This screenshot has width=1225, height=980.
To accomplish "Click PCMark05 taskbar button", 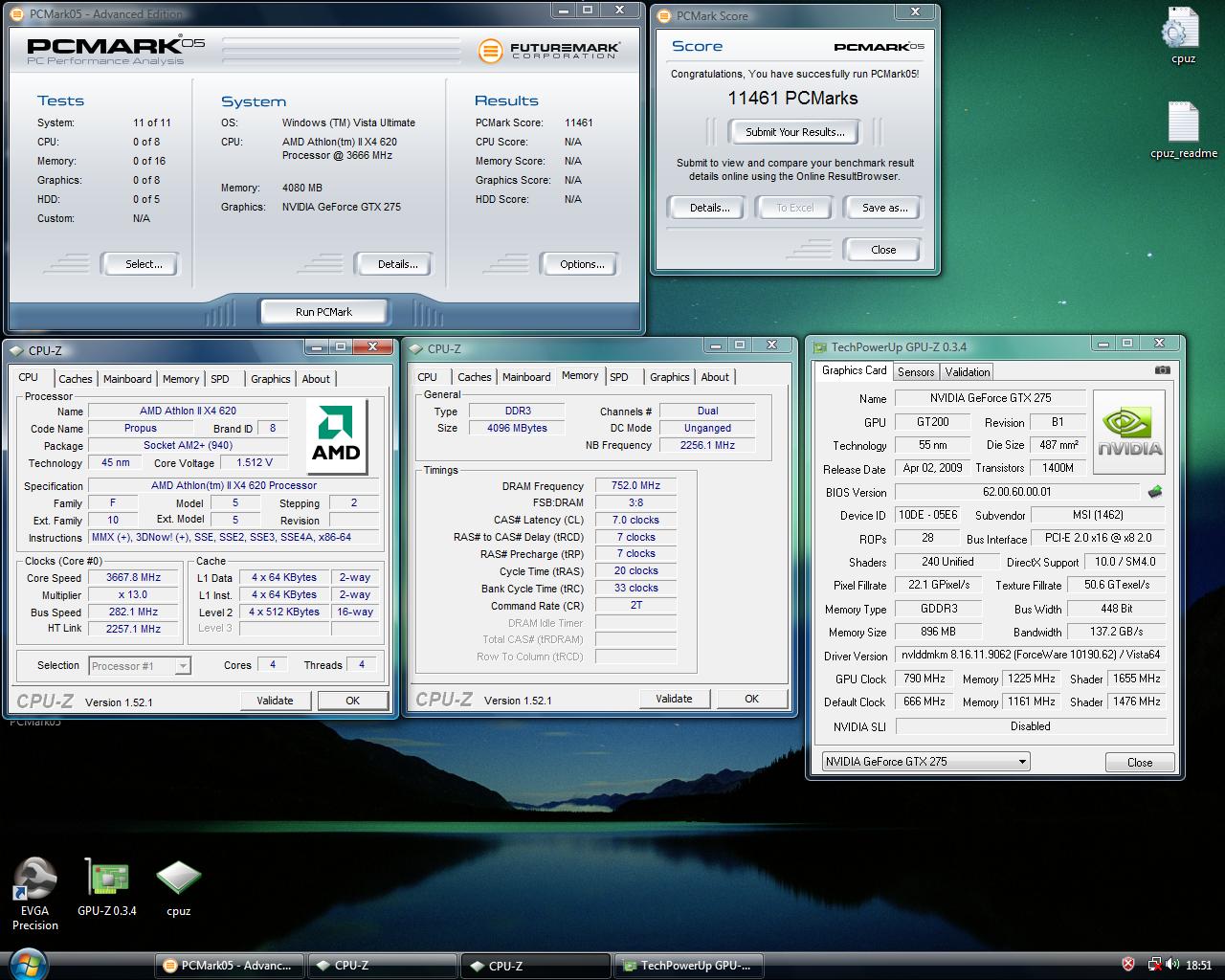I will point(230,965).
